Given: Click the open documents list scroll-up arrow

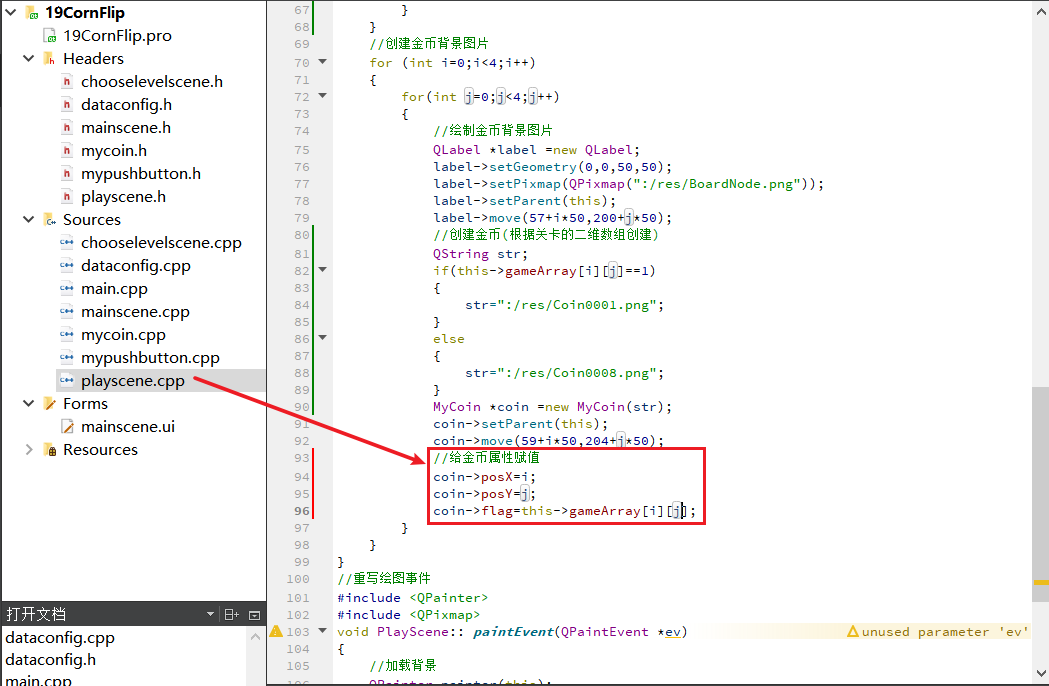Looking at the screenshot, I should [x=255, y=637].
